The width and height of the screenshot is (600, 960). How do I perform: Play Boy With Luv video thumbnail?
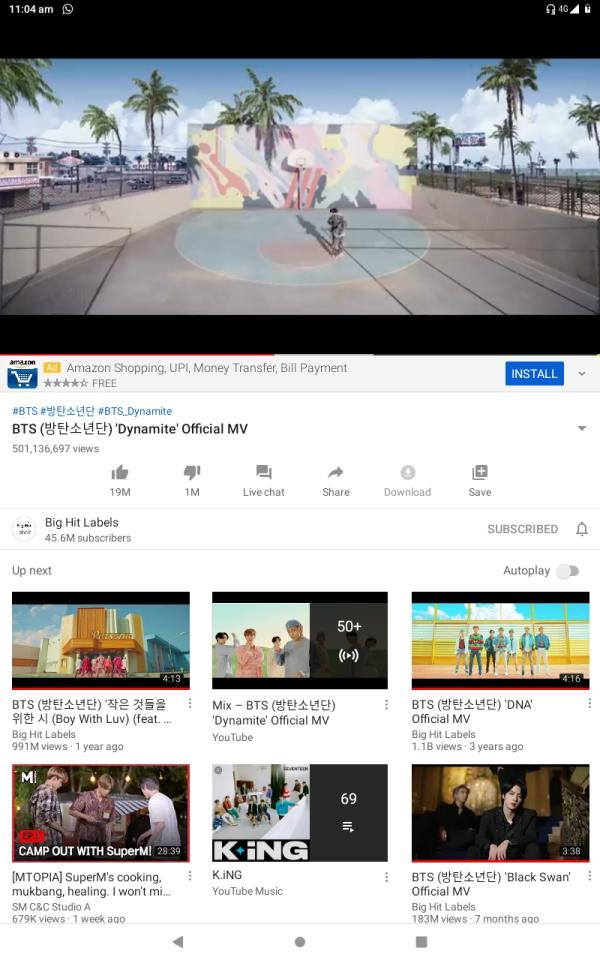(101, 640)
